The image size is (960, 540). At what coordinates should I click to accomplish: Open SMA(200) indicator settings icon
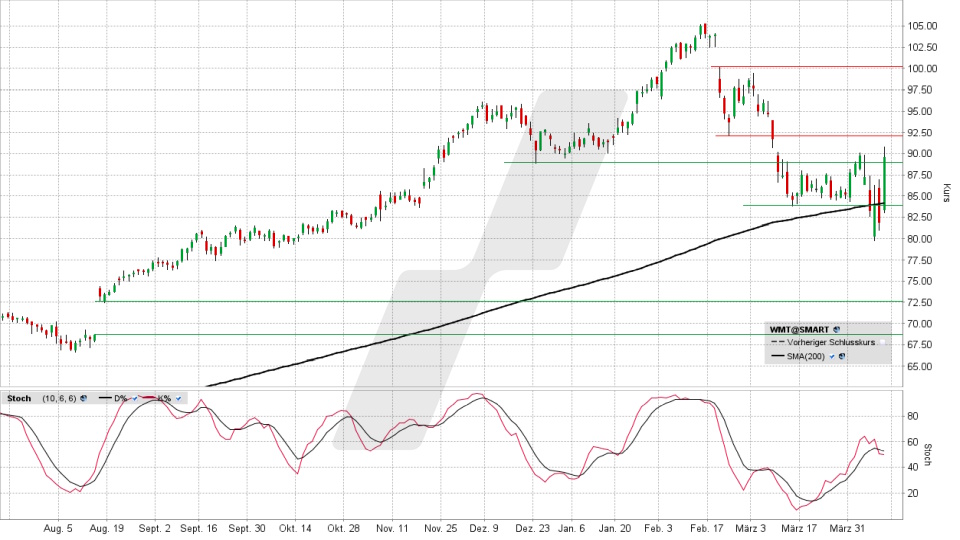click(842, 356)
